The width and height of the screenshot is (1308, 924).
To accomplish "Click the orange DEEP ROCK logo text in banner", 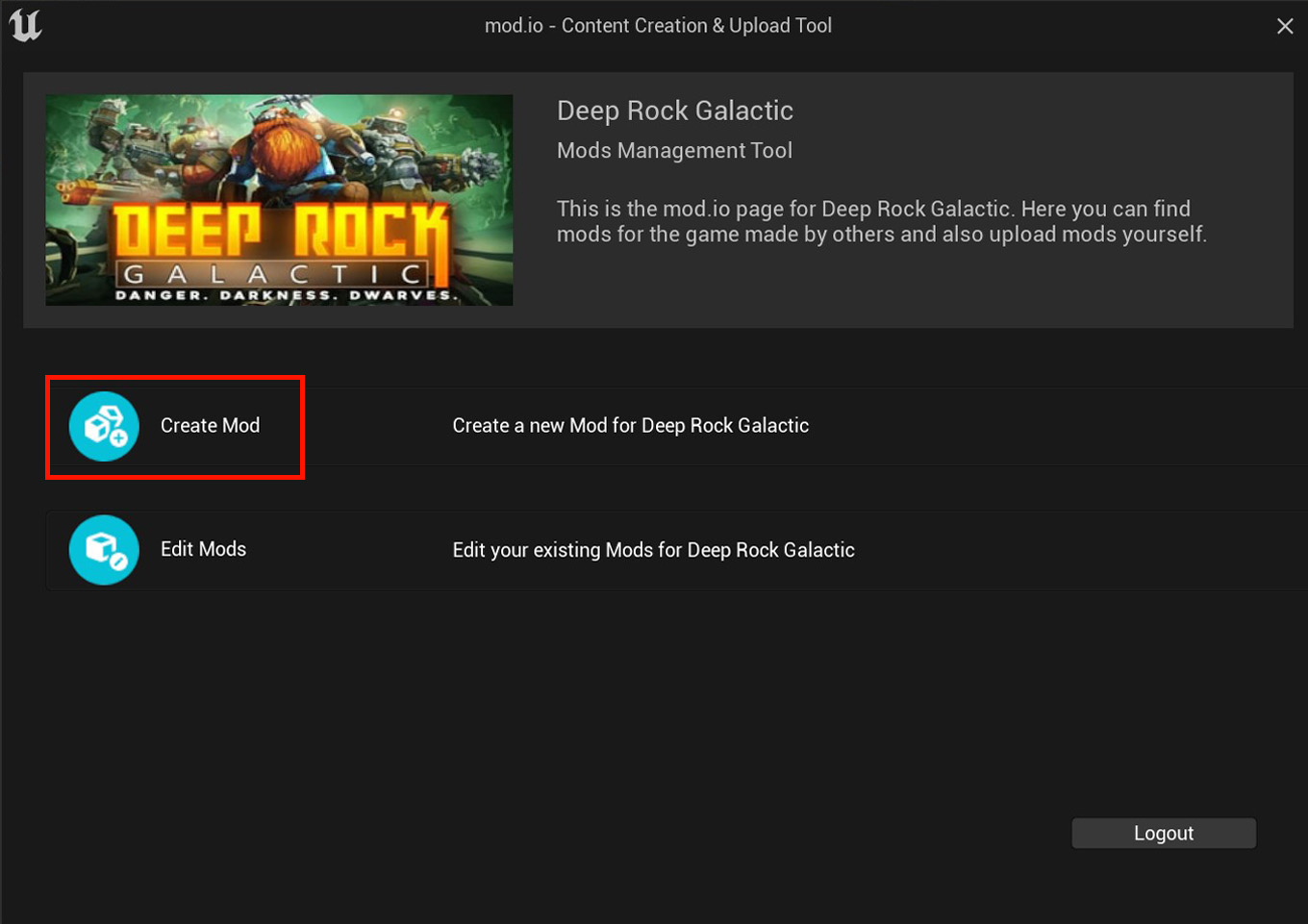I will [281, 232].
